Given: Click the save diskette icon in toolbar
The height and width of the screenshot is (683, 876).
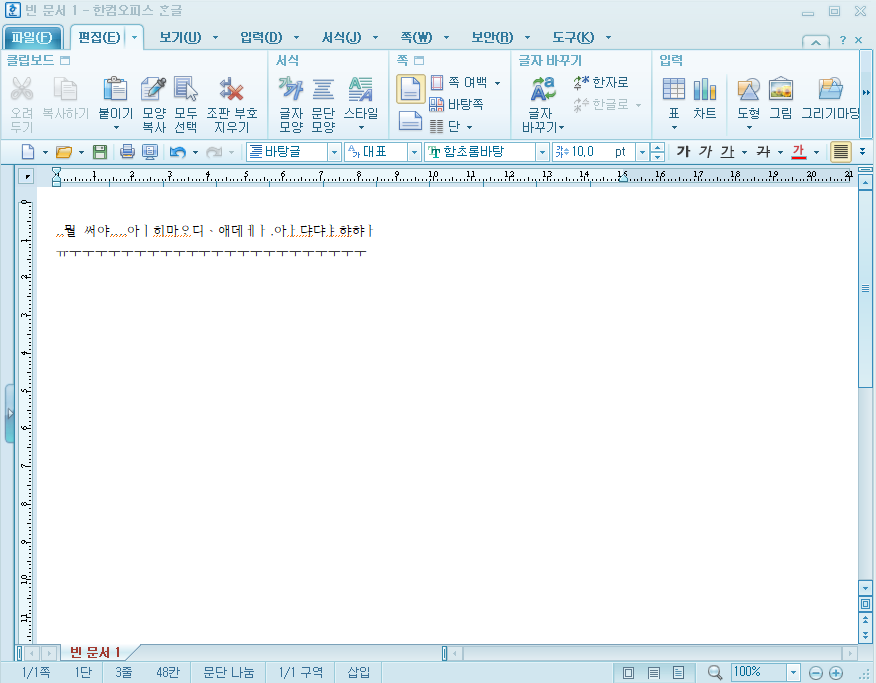Looking at the screenshot, I should coord(99,152).
